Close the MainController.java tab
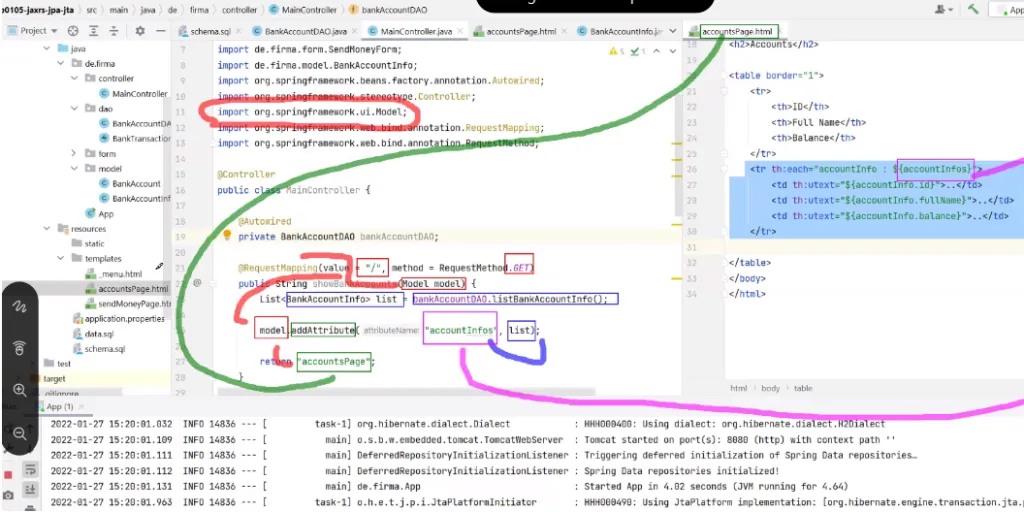1024x512 pixels. [x=458, y=31]
